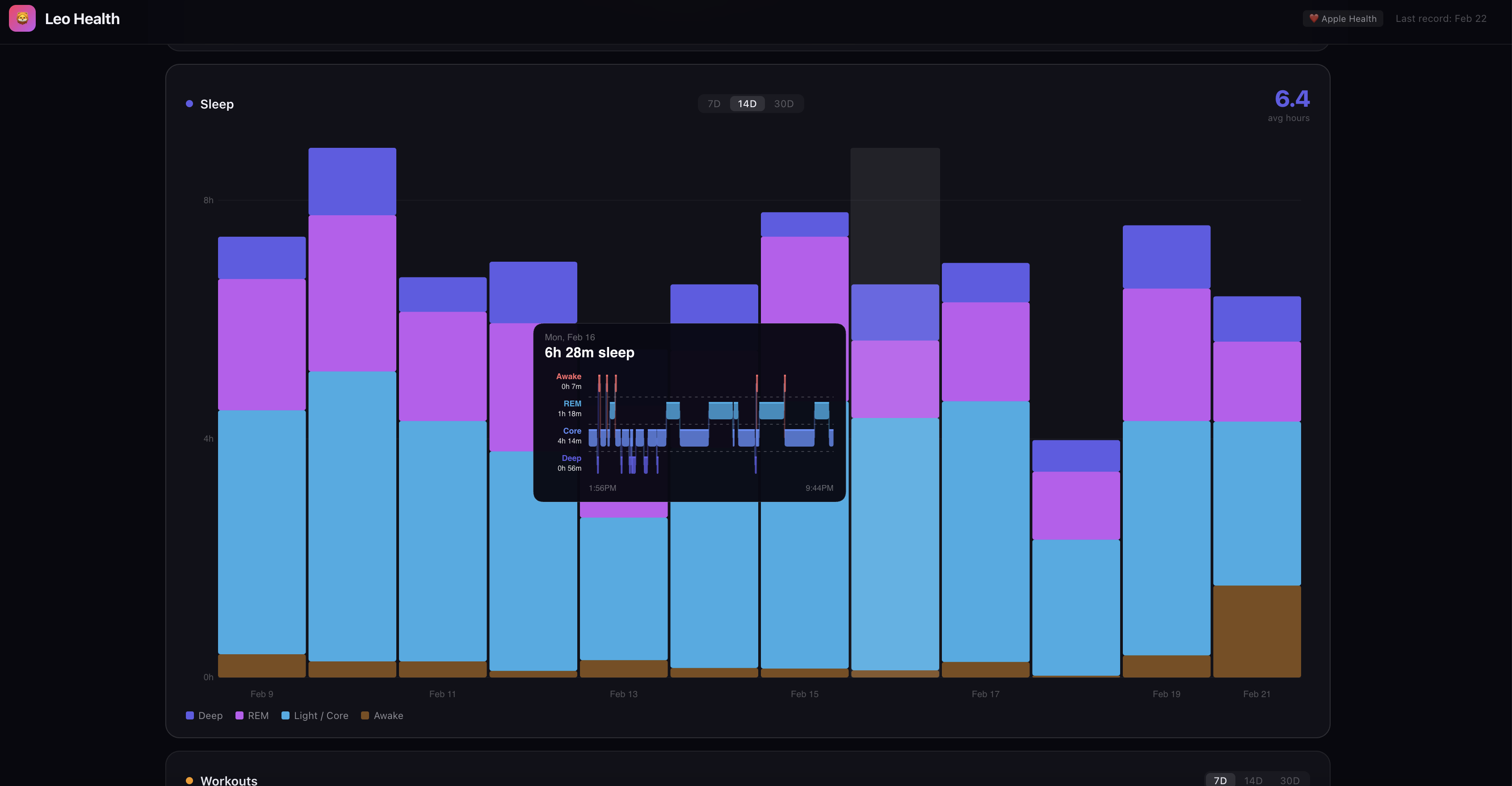Click the 6.4 avg hours value
Screen dimensions: 1512x786
click(x=1292, y=99)
